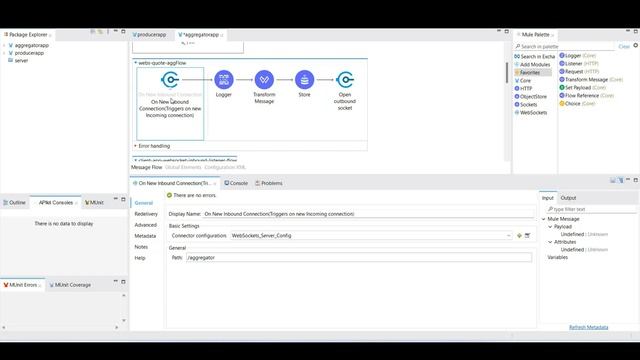Switch to the producerapp editor tab
Viewport: 640px width, 360px height.
pyautogui.click(x=149, y=35)
